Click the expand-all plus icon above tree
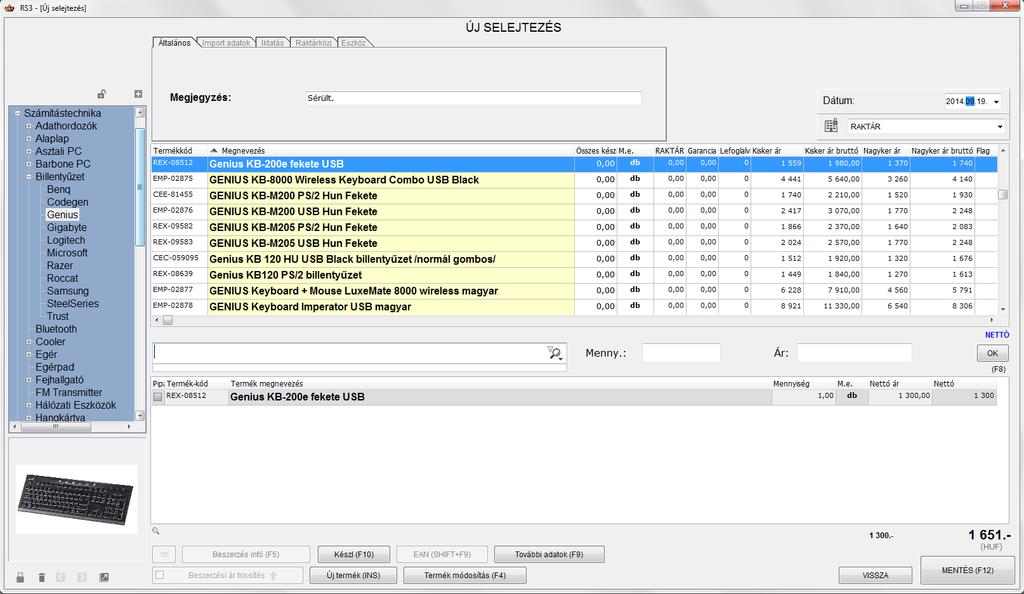This screenshot has height=594, width=1024. click(138, 94)
